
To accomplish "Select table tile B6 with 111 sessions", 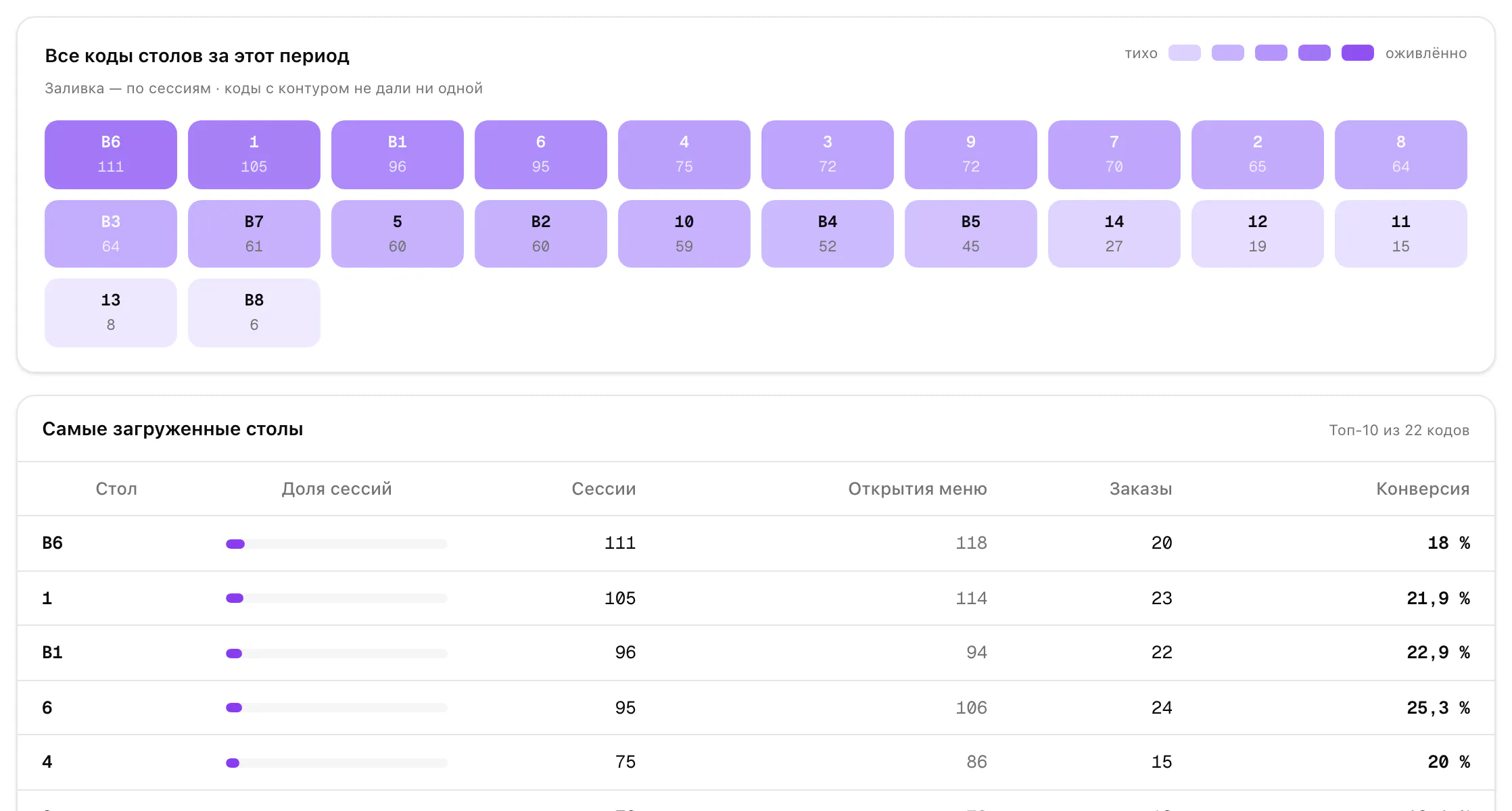I will coord(111,155).
